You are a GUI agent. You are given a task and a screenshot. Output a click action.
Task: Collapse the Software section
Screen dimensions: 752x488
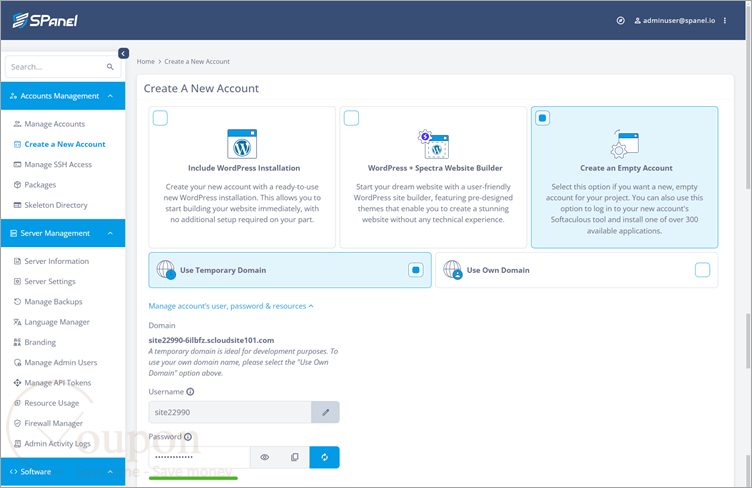click(x=63, y=472)
